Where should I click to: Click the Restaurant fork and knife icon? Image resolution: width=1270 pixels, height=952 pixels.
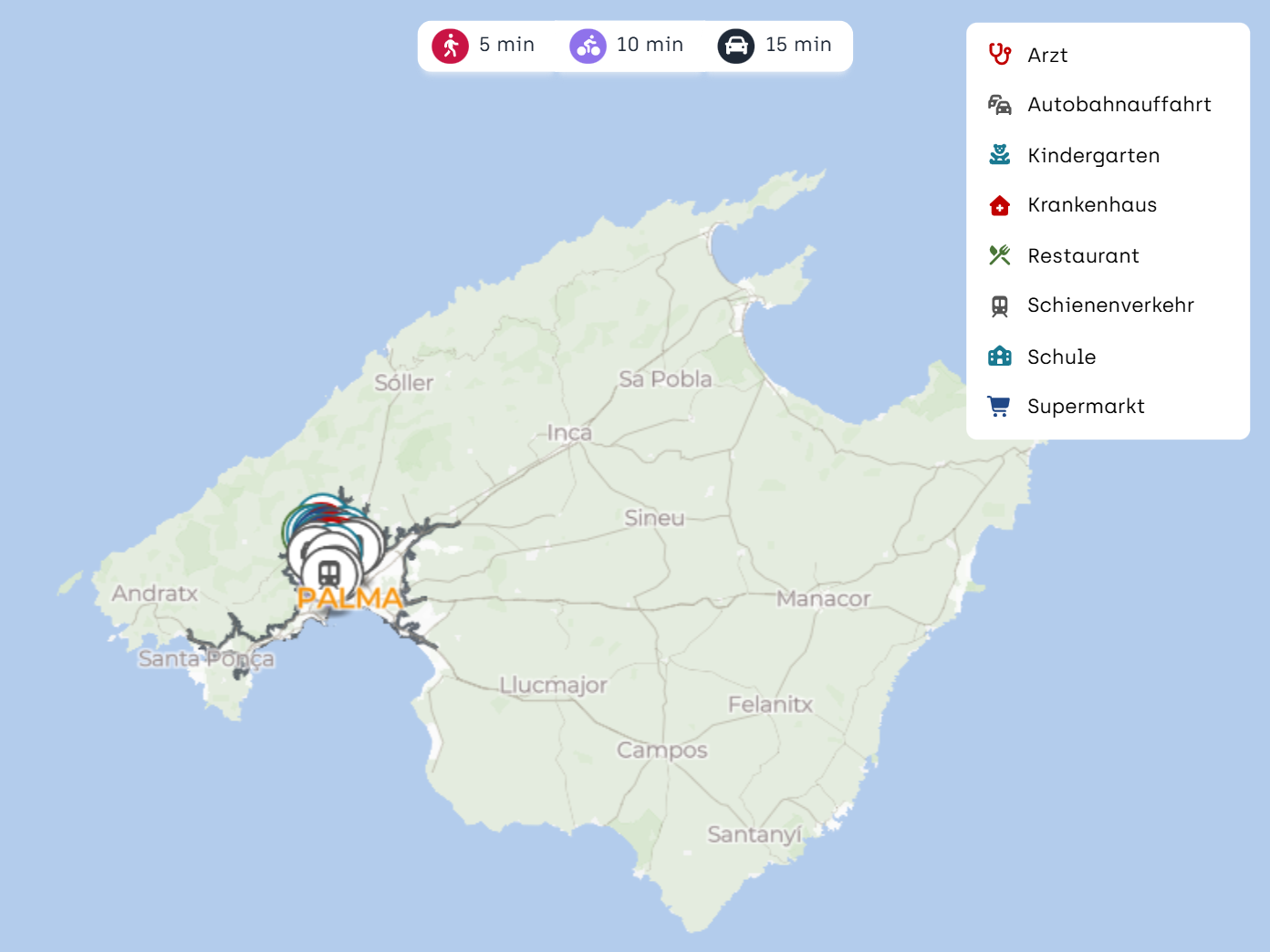point(999,255)
